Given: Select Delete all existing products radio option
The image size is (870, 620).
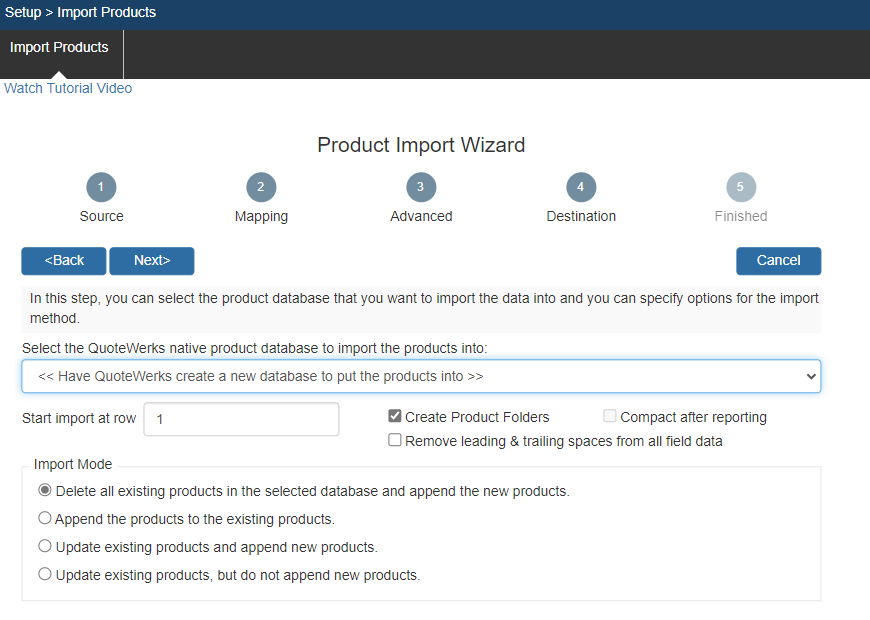Looking at the screenshot, I should [45, 491].
